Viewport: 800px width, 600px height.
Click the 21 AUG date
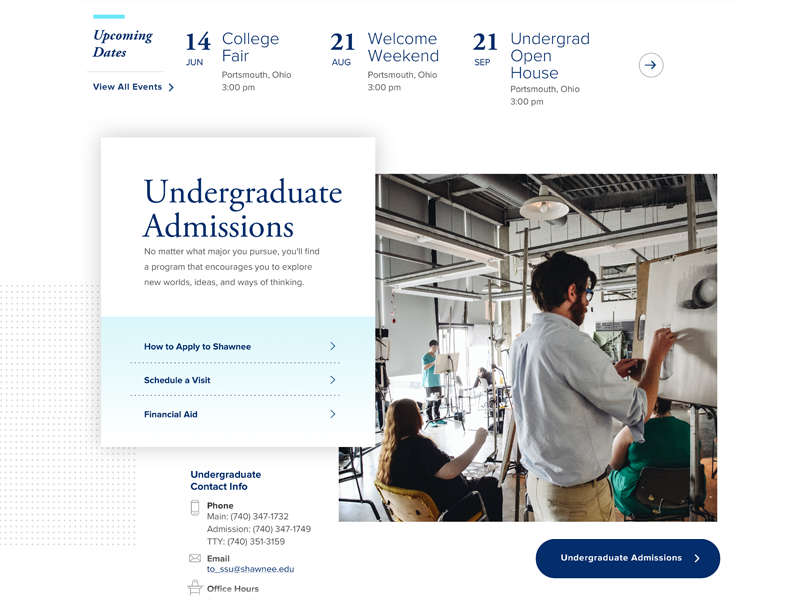(342, 49)
